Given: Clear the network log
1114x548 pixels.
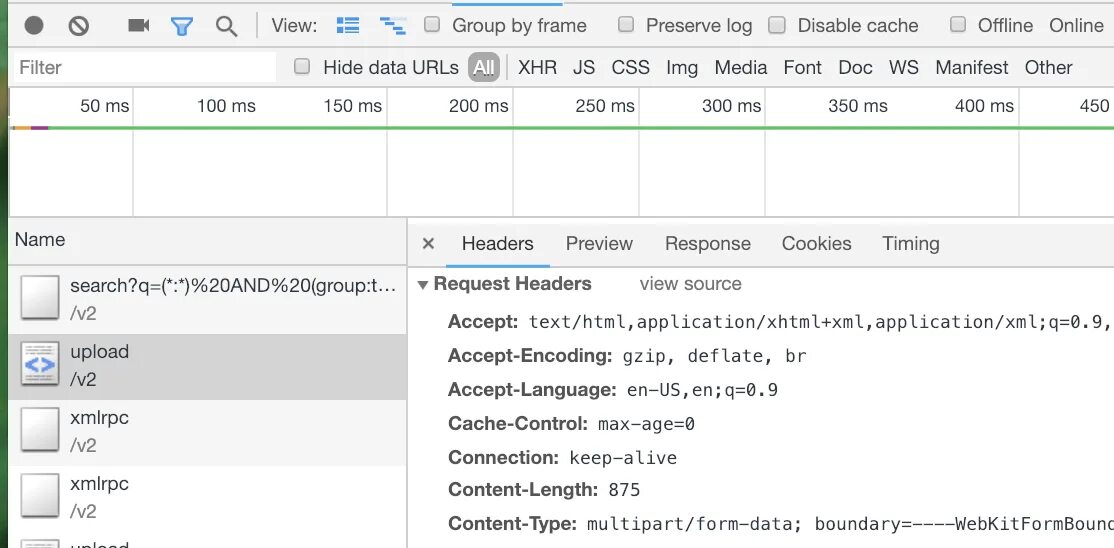Looking at the screenshot, I should click(79, 26).
